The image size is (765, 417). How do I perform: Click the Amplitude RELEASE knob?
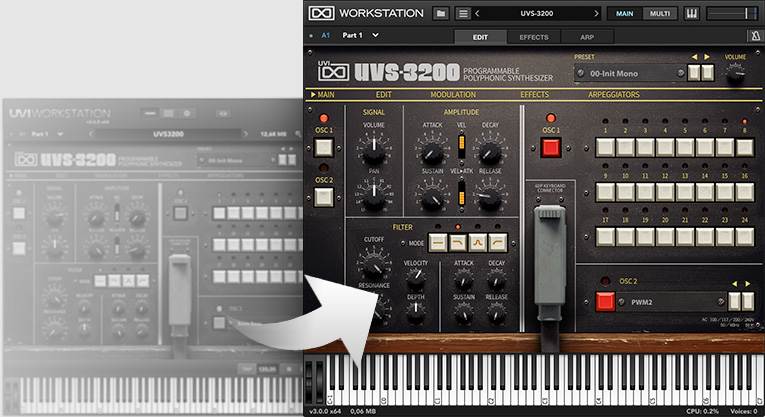pyautogui.click(x=490, y=196)
